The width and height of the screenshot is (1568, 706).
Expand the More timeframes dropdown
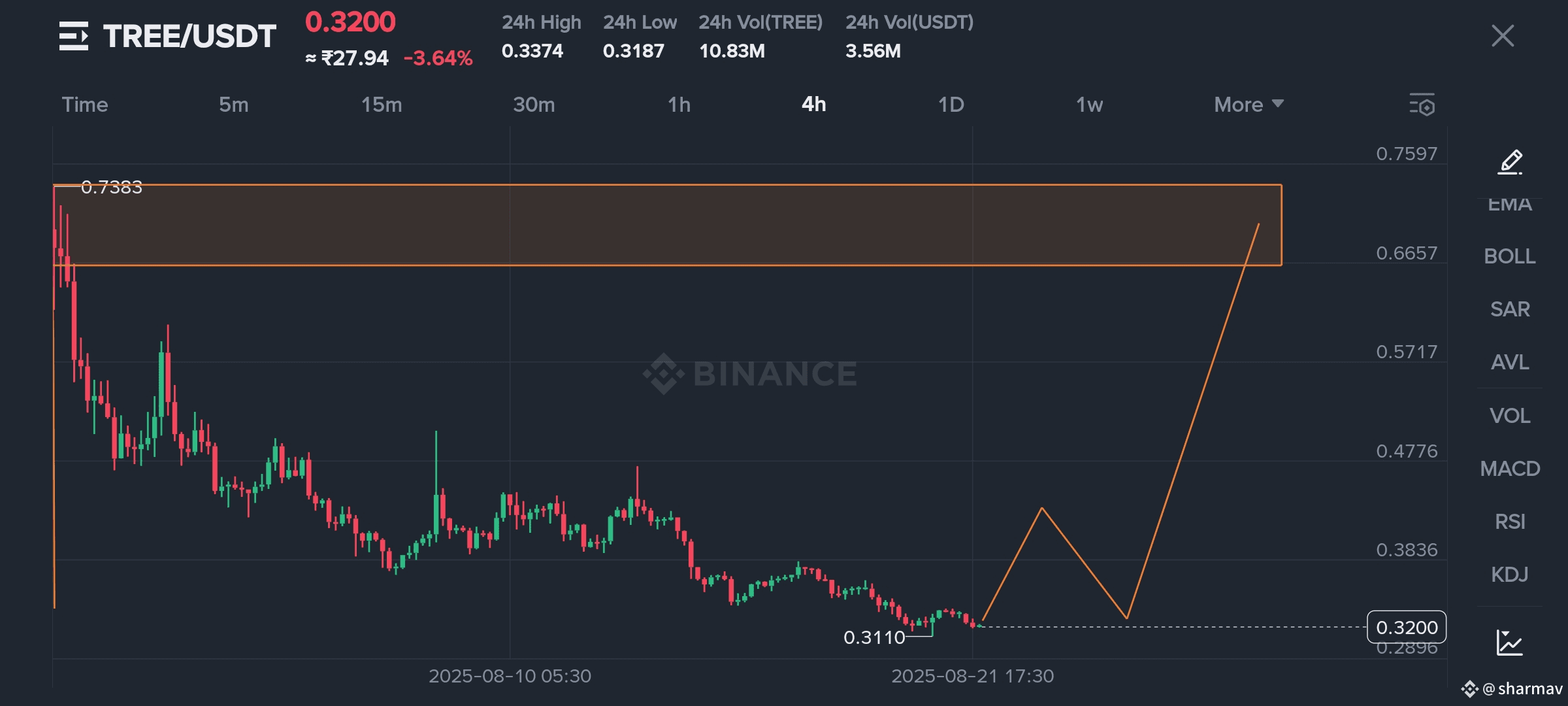click(x=1248, y=105)
